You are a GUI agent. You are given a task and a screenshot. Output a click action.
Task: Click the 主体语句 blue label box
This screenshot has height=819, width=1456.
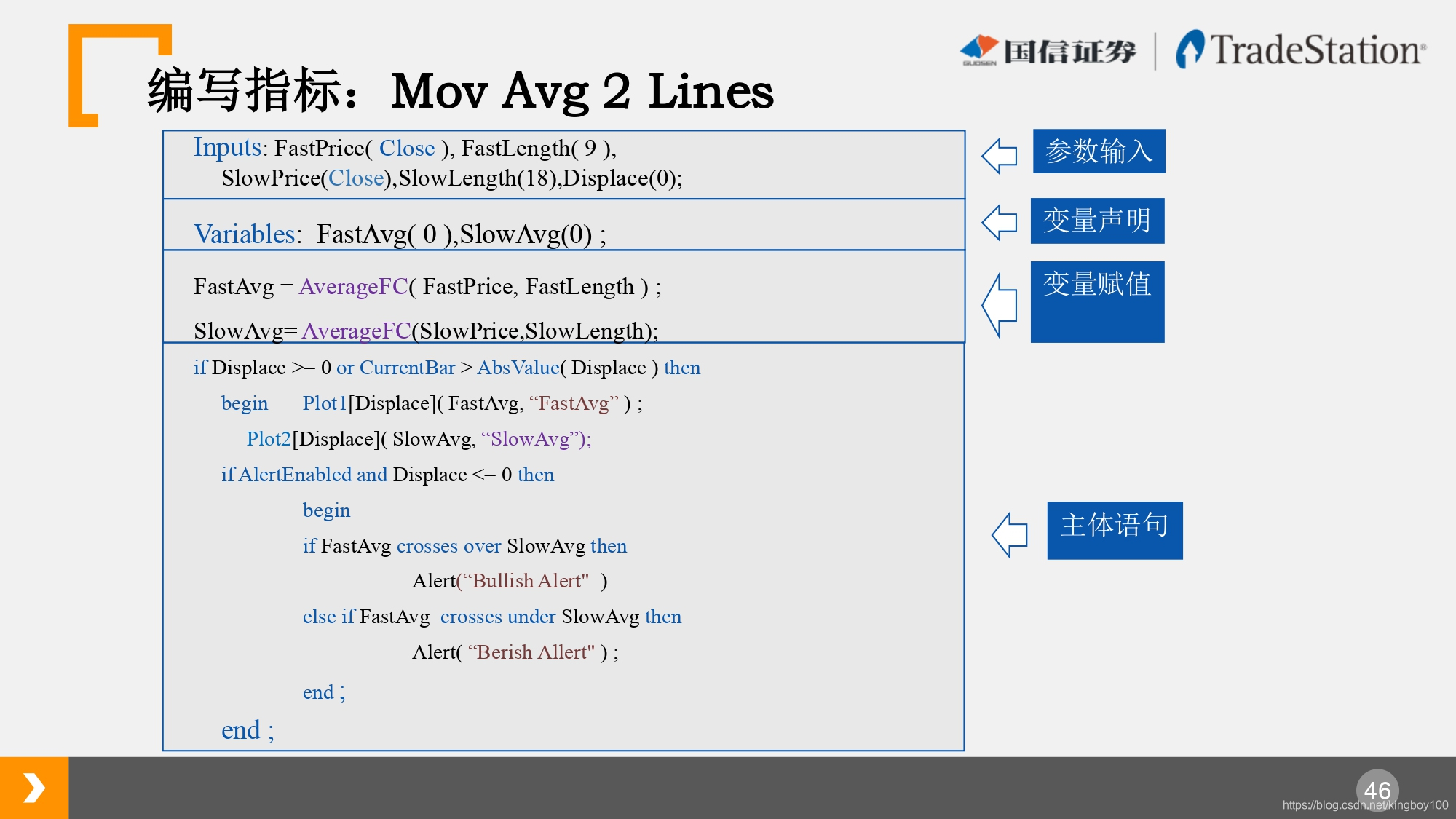[1115, 530]
